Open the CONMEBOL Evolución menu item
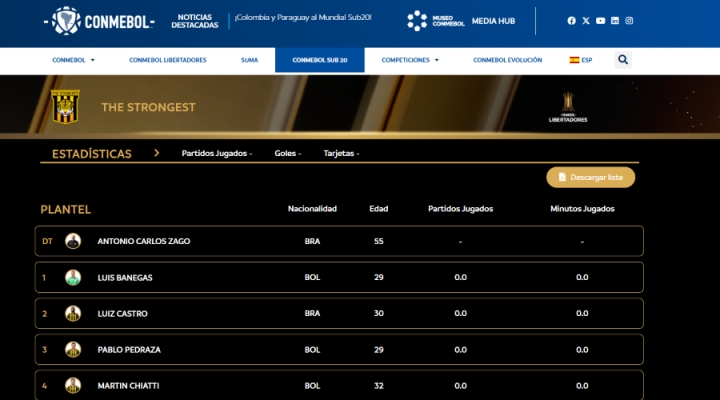 507,60
